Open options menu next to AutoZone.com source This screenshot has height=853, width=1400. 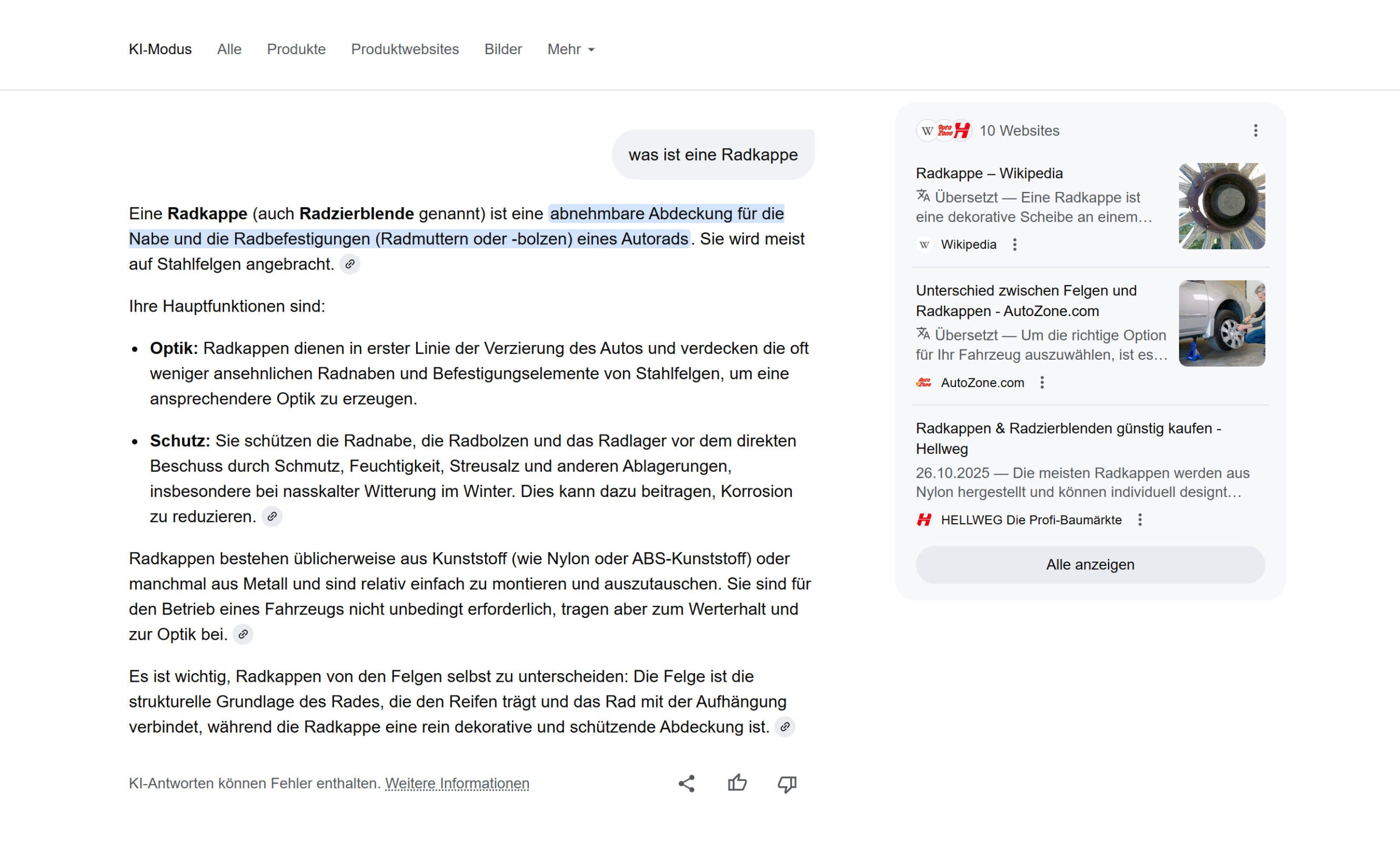pyautogui.click(x=1042, y=383)
